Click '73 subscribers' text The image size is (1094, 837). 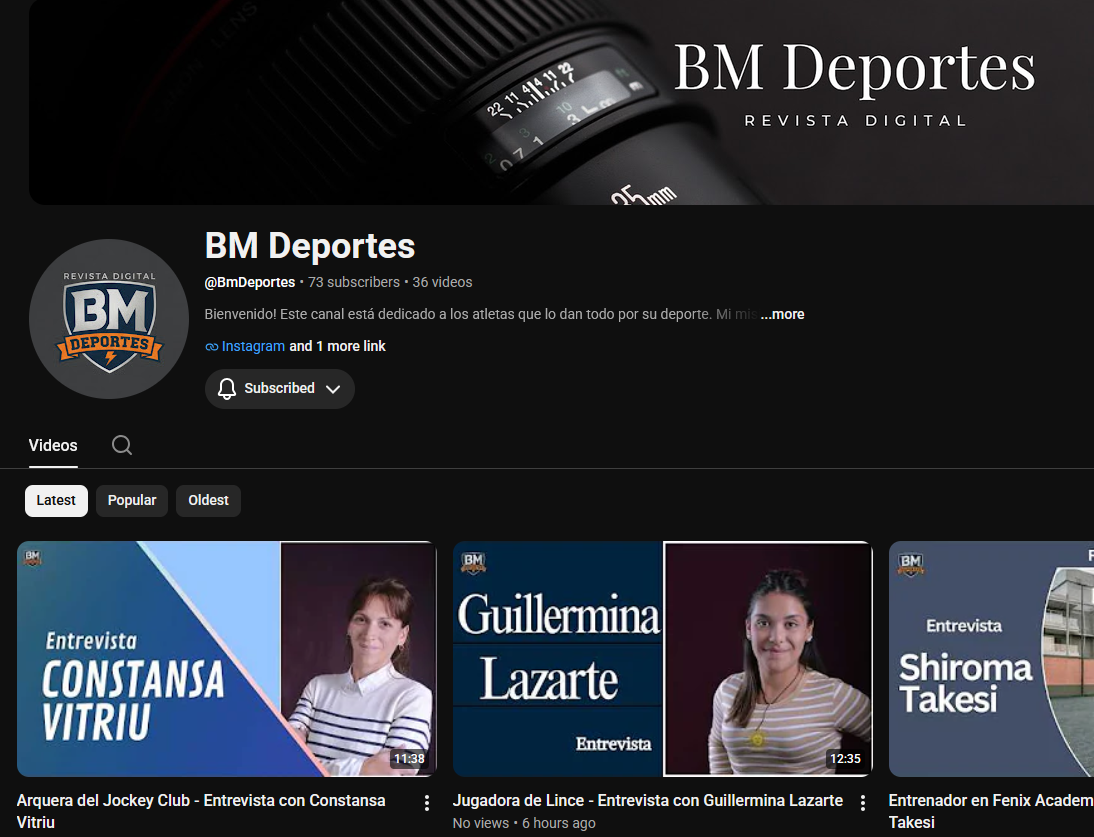pyautogui.click(x=354, y=282)
